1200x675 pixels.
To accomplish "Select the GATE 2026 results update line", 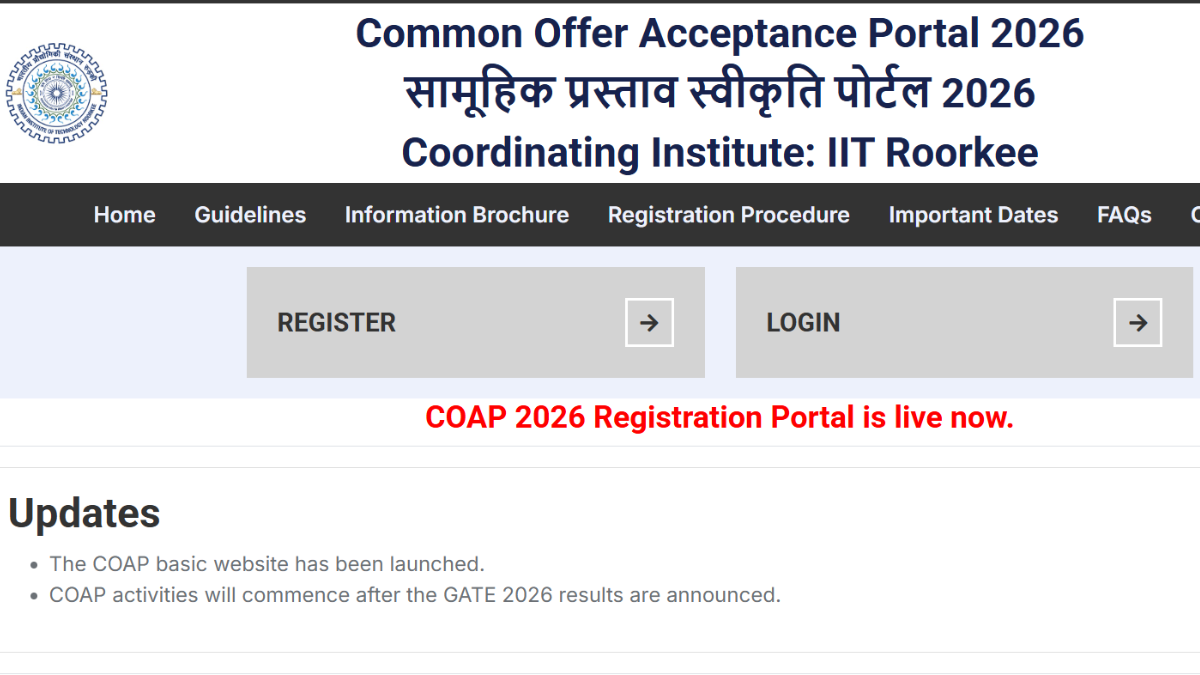I will [x=414, y=595].
